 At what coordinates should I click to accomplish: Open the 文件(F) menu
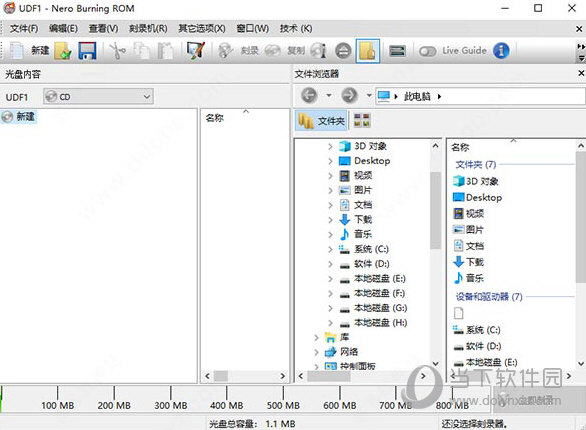tap(24, 28)
